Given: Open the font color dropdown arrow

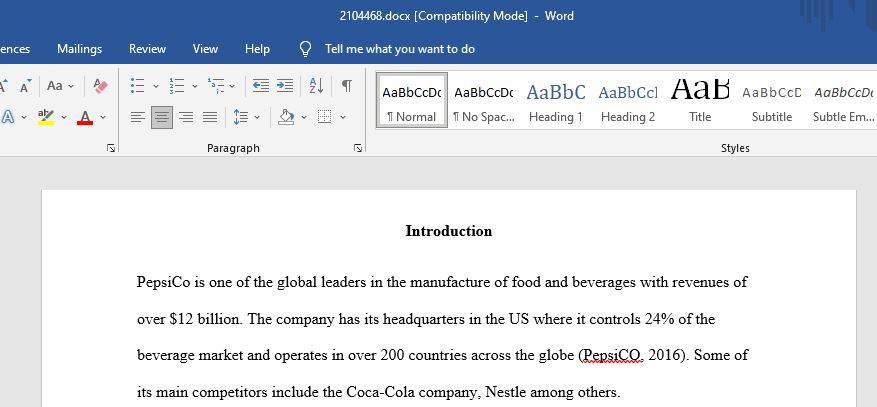Looking at the screenshot, I should (103, 117).
